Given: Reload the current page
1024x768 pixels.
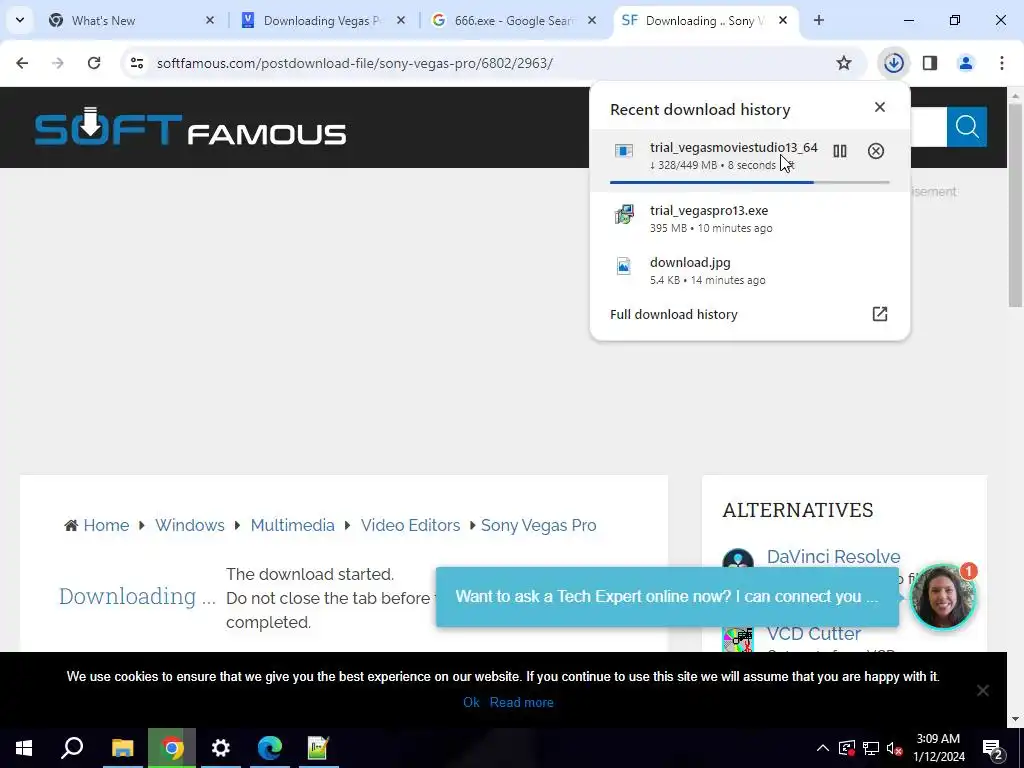Looking at the screenshot, I should (x=94, y=63).
